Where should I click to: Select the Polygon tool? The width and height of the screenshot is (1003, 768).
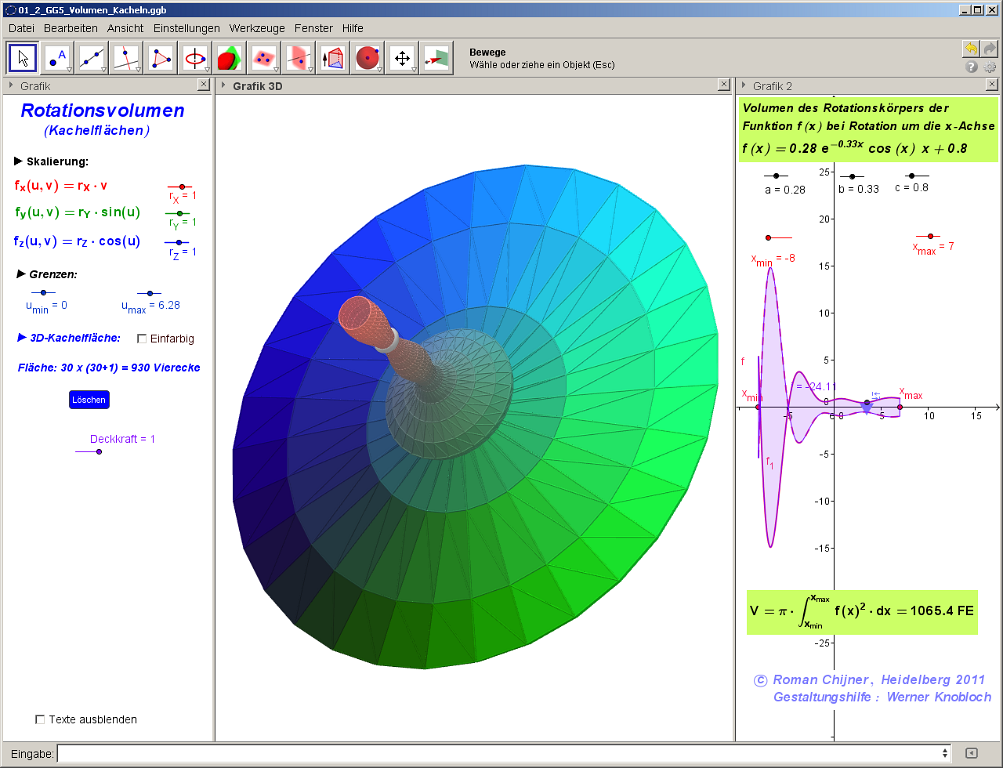click(161, 58)
